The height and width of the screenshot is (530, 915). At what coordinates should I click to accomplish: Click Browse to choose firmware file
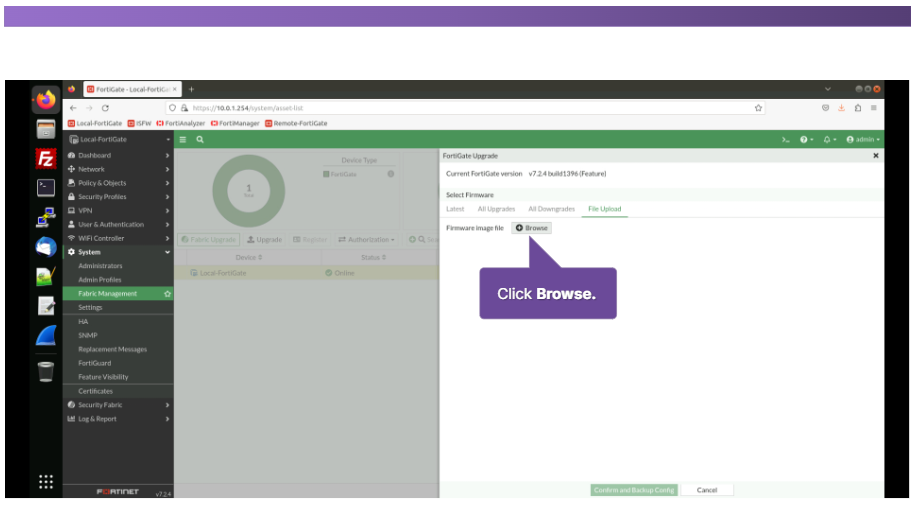point(532,228)
